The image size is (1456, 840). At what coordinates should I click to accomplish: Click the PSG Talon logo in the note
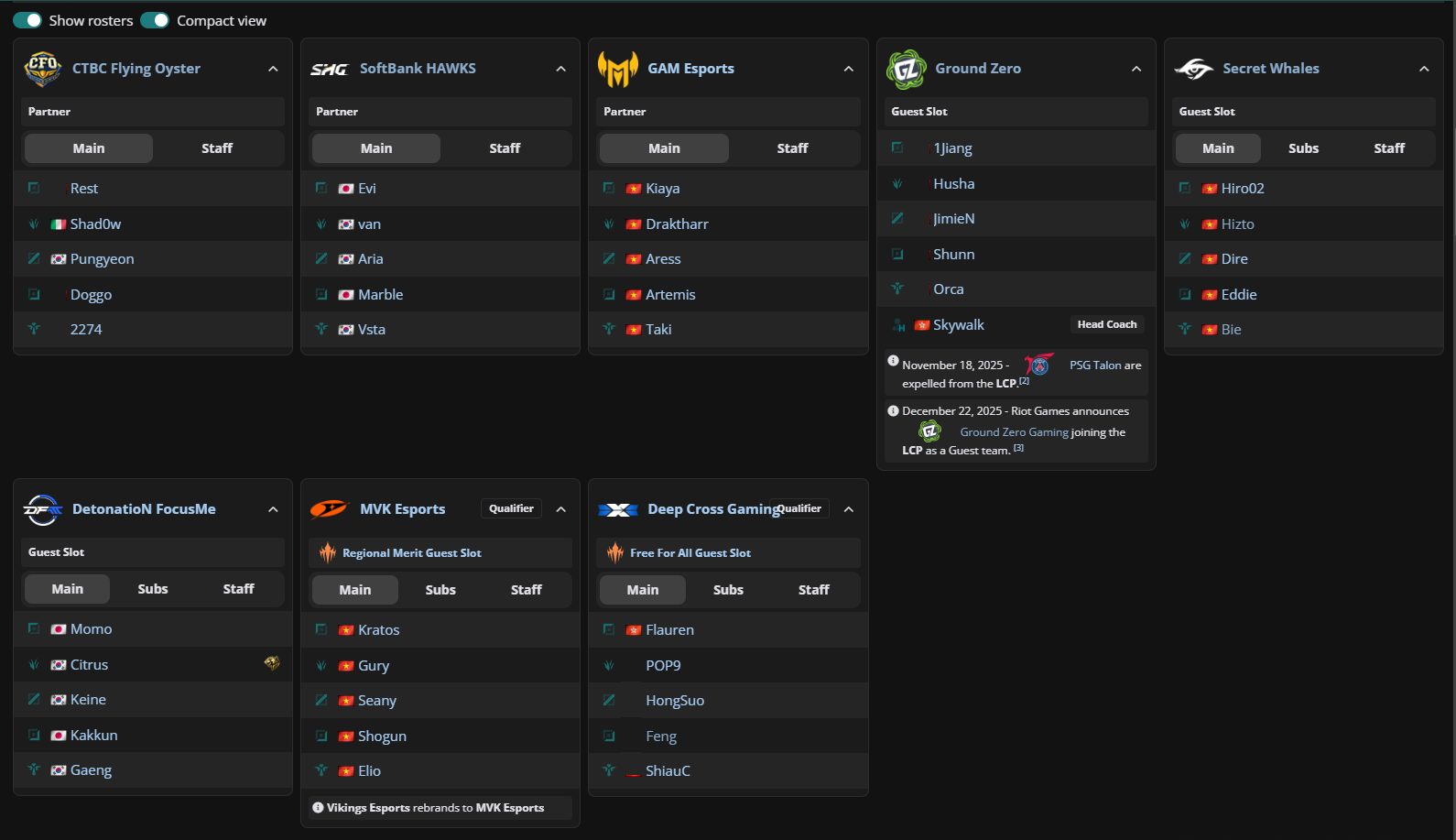point(1038,364)
